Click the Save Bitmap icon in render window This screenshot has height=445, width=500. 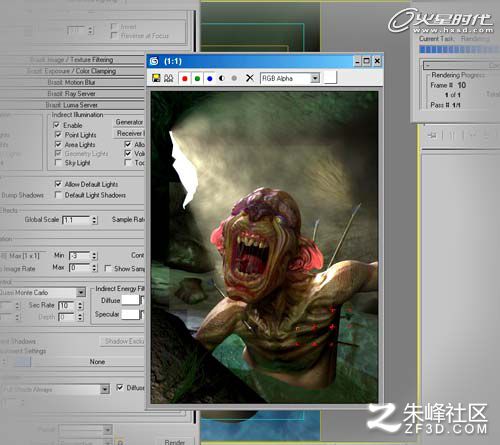[x=156, y=78]
